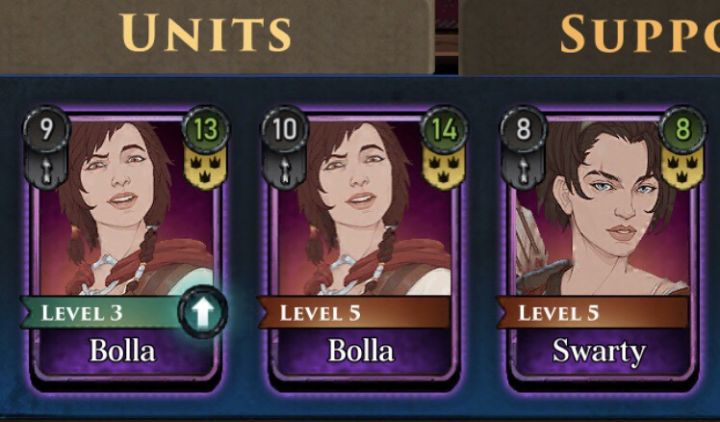Click Swarty's three-crown rank shield
Image resolution: width=720 pixels, height=422 pixels.
tap(682, 169)
